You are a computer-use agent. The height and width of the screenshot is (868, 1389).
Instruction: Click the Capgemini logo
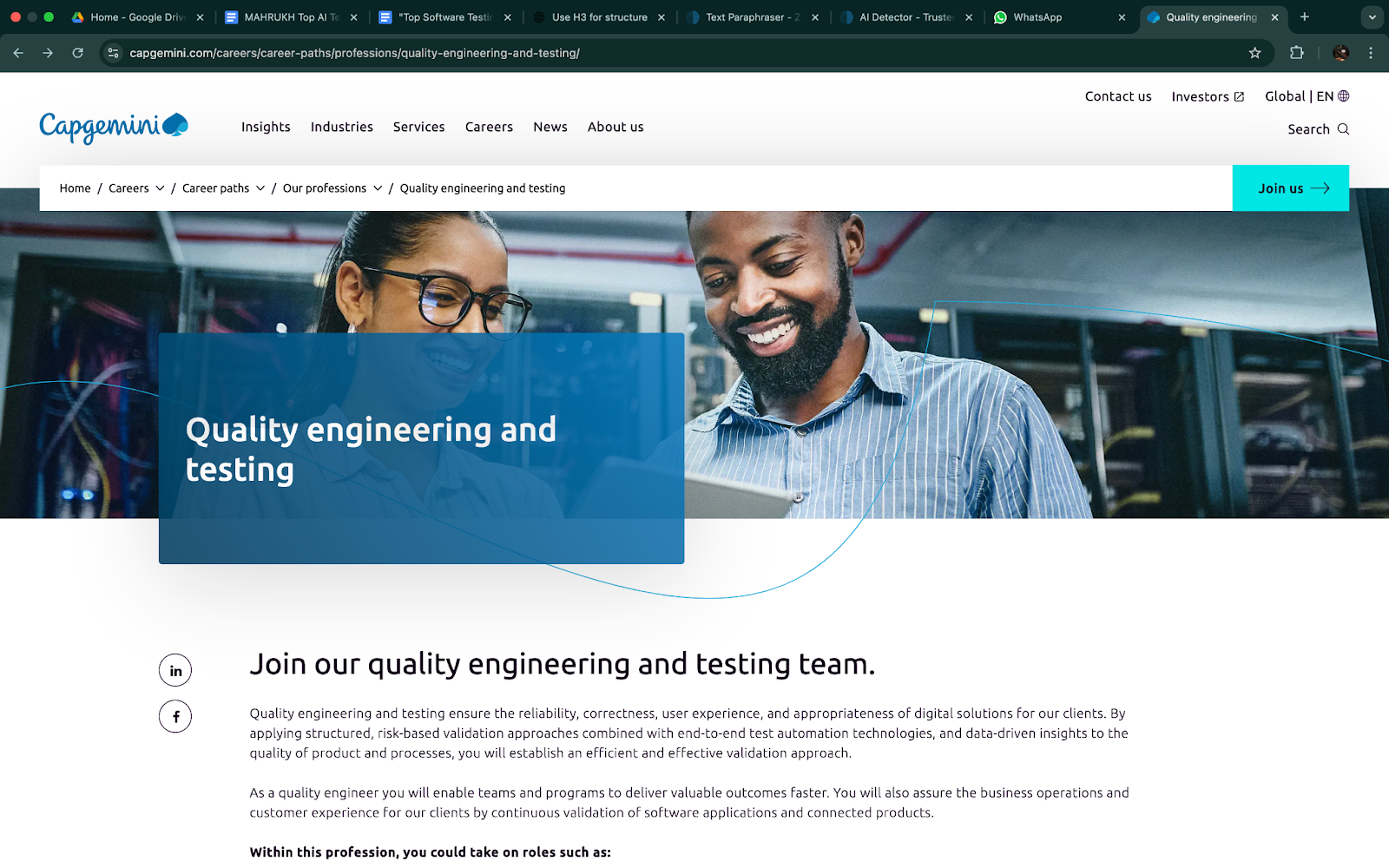[x=114, y=127]
